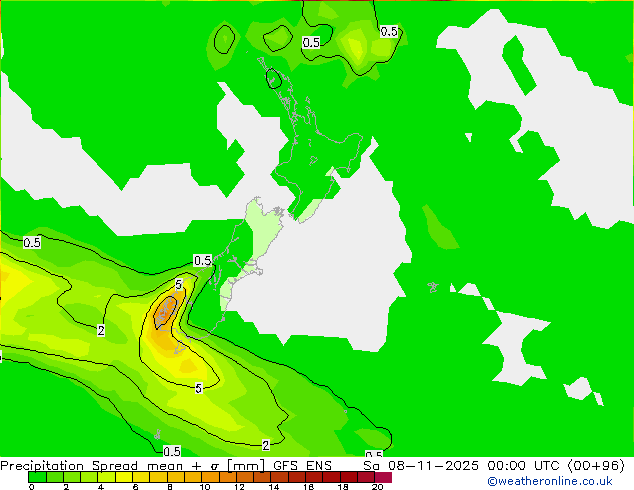Click the "0.5" label at the bottom-left contour end
The height and width of the screenshot is (490, 634).
click(x=172, y=451)
